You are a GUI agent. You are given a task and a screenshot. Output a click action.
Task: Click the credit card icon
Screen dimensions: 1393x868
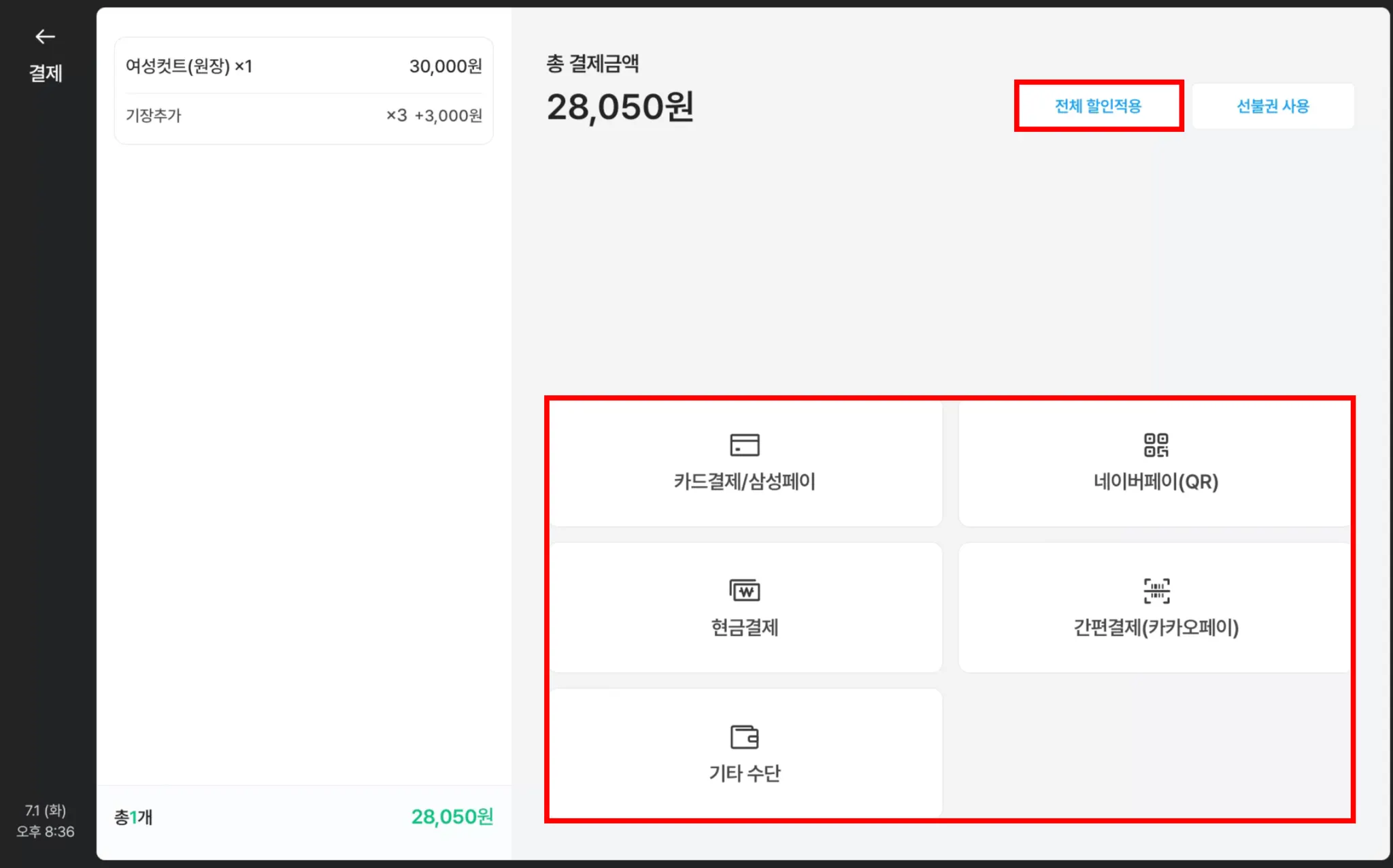(x=744, y=445)
